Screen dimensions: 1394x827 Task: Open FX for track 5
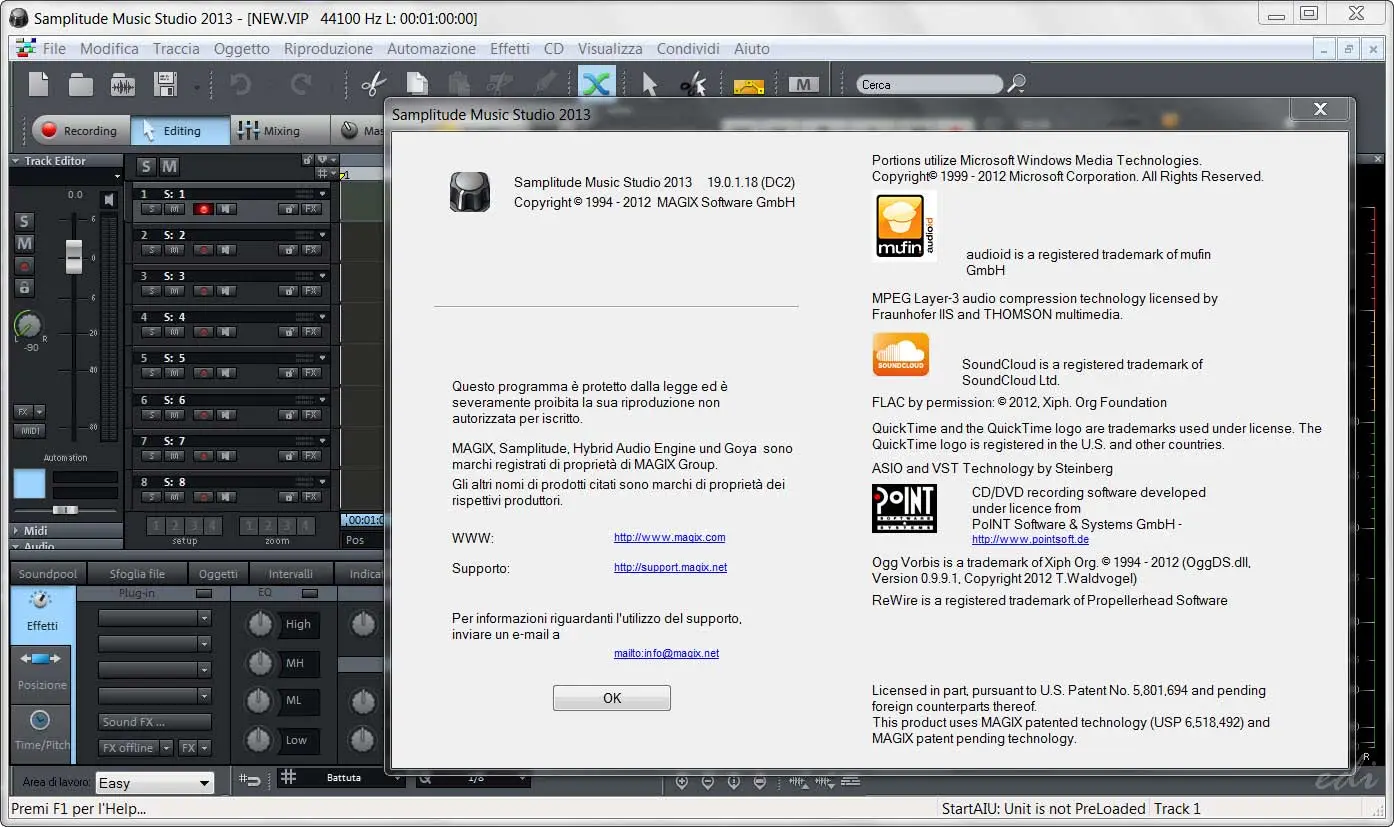click(311, 373)
